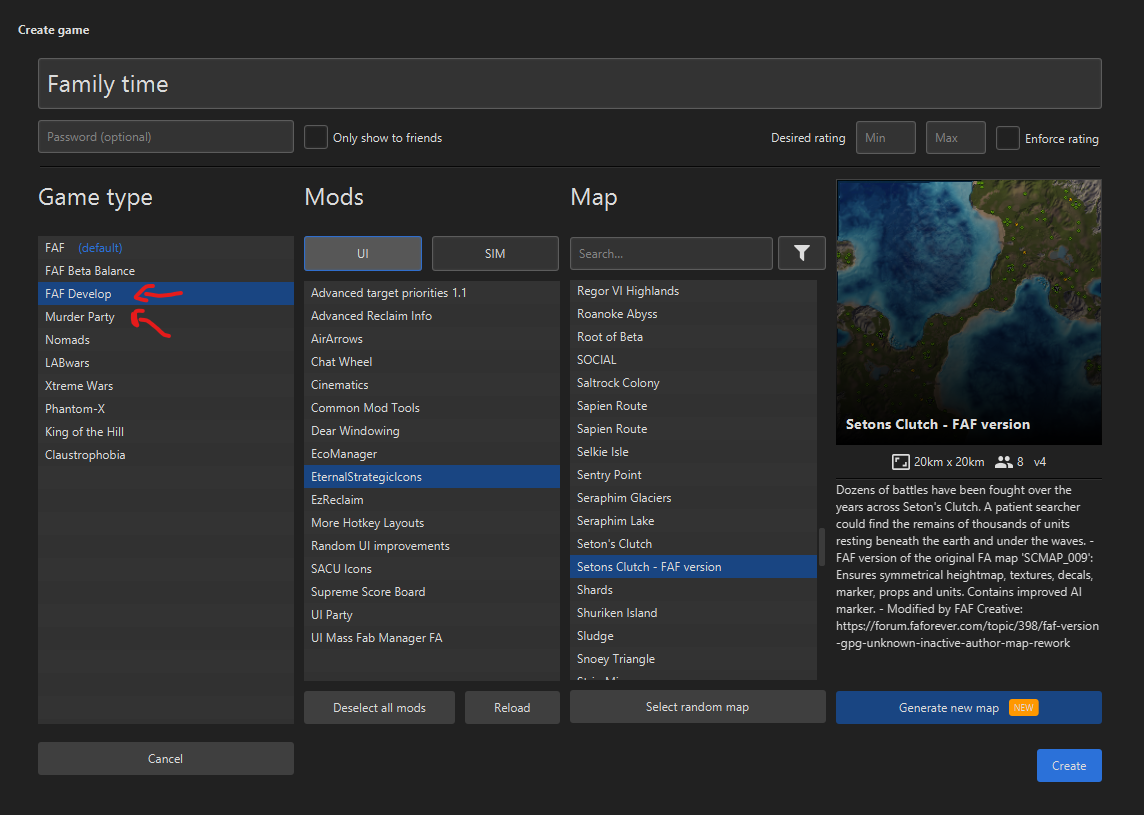Click the map Search field
This screenshot has width=1144, height=815.
click(x=671, y=253)
